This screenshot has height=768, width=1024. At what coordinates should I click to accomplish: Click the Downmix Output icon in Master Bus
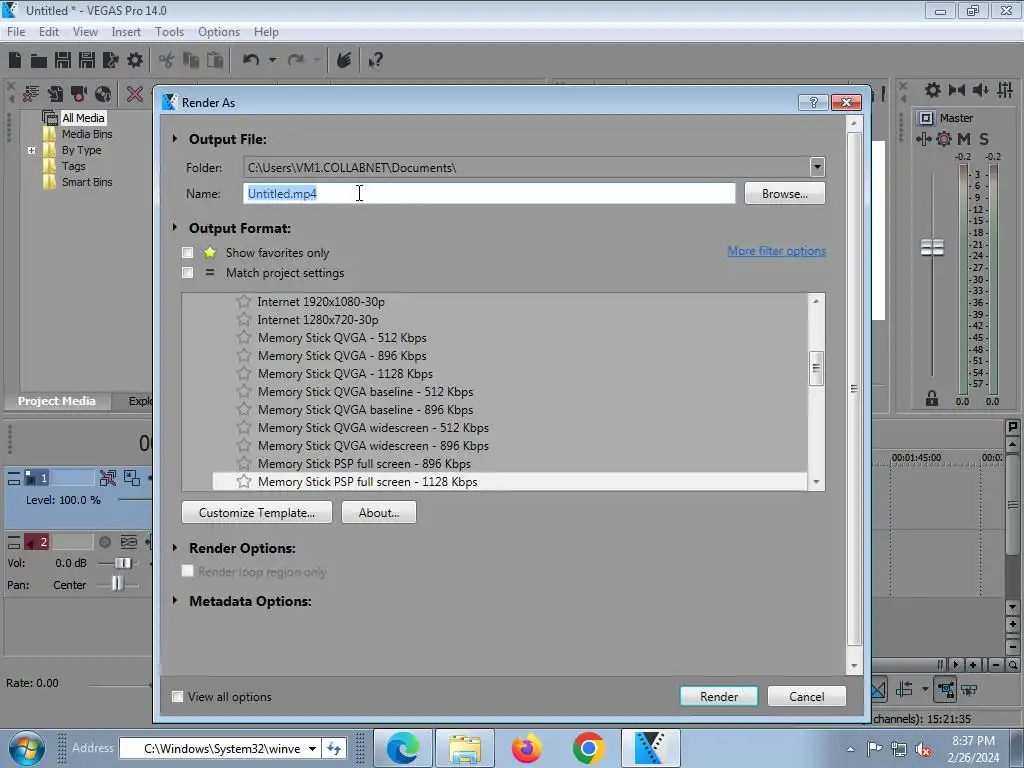(957, 90)
